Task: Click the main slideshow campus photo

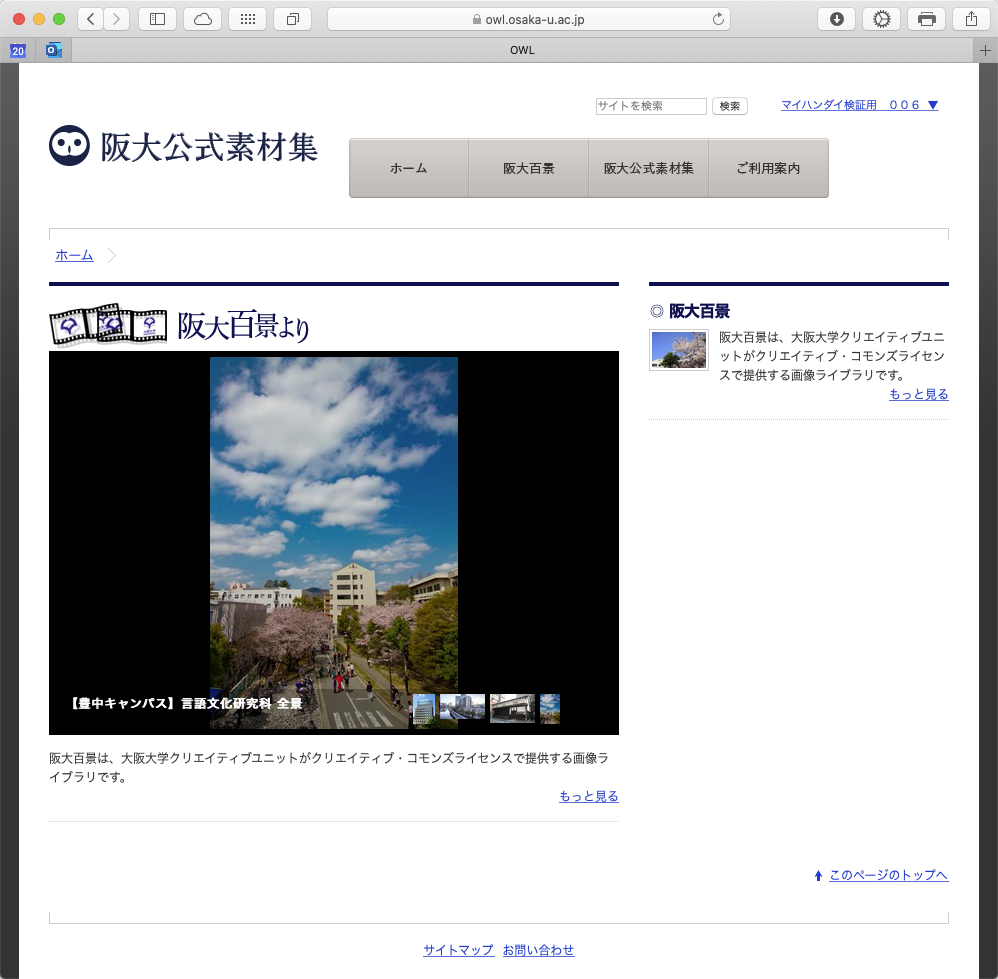Action: pos(334,542)
